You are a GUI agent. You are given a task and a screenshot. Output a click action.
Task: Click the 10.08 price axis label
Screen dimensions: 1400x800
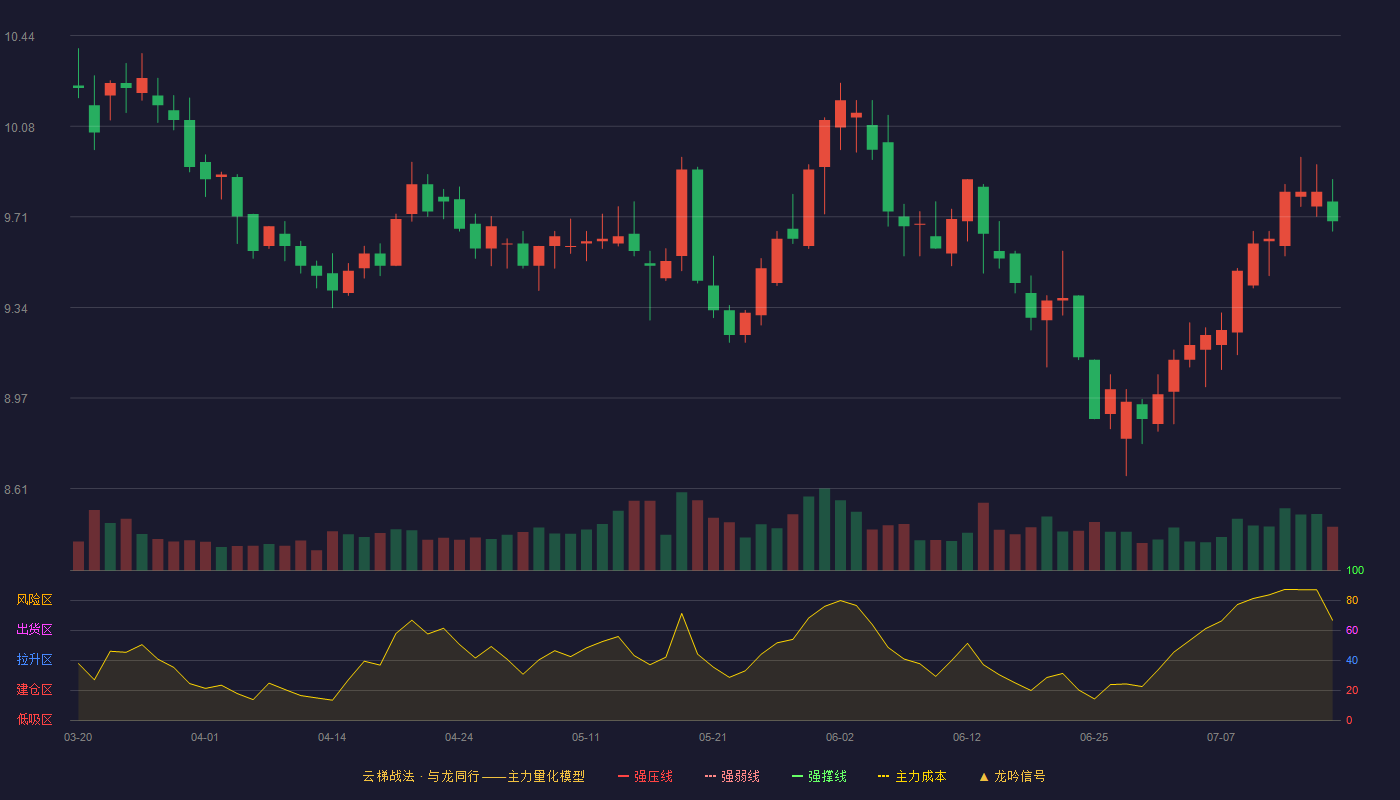[x=19, y=127]
